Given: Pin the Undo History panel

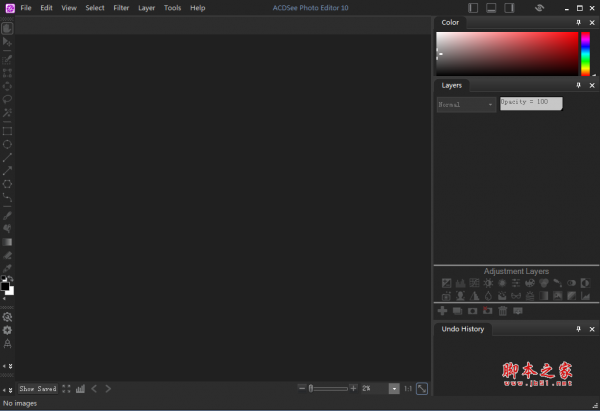Looking at the screenshot, I should [579, 329].
